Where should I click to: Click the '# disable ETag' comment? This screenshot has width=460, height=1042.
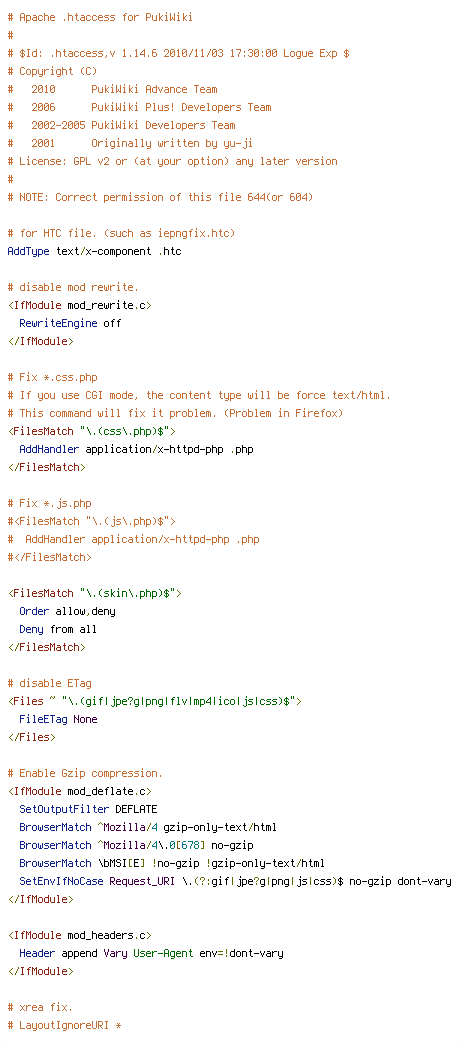click(49, 683)
